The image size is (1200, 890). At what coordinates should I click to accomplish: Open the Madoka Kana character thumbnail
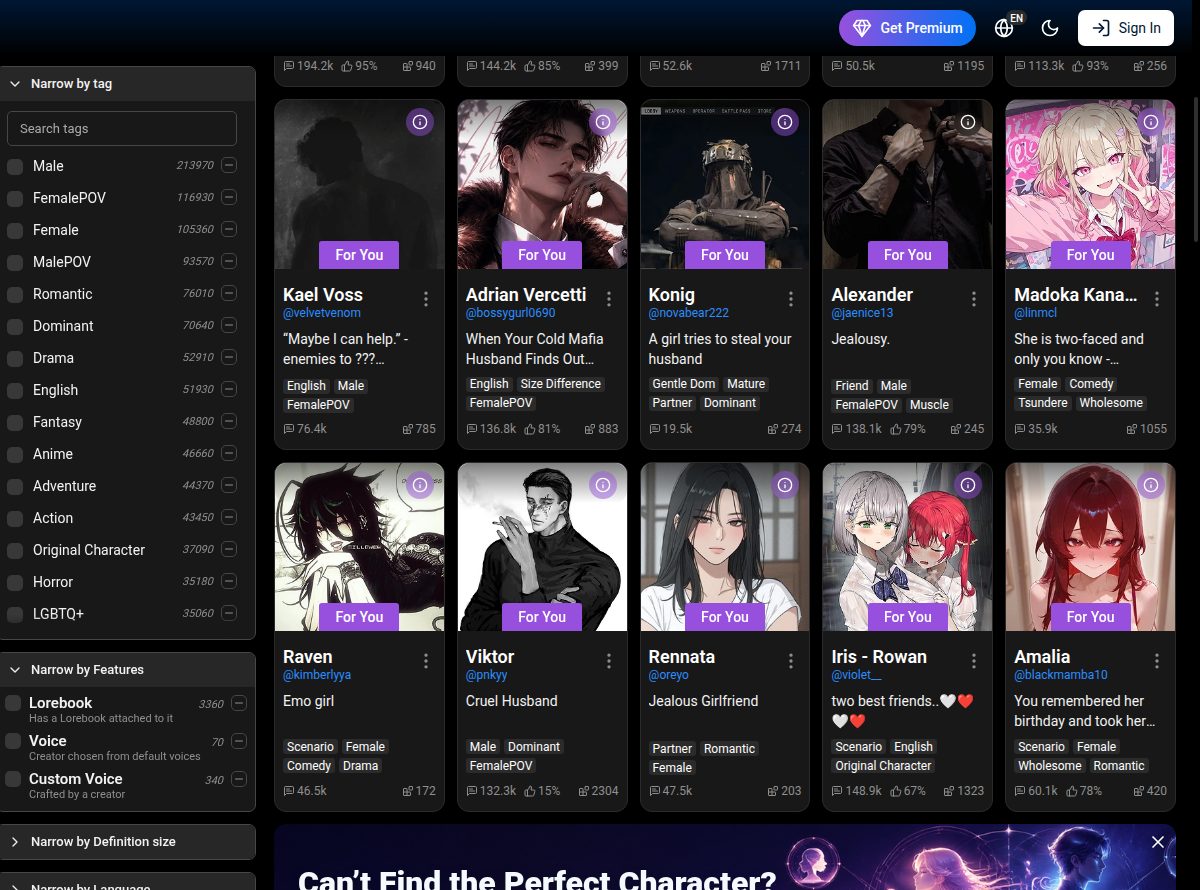pyautogui.click(x=1090, y=184)
